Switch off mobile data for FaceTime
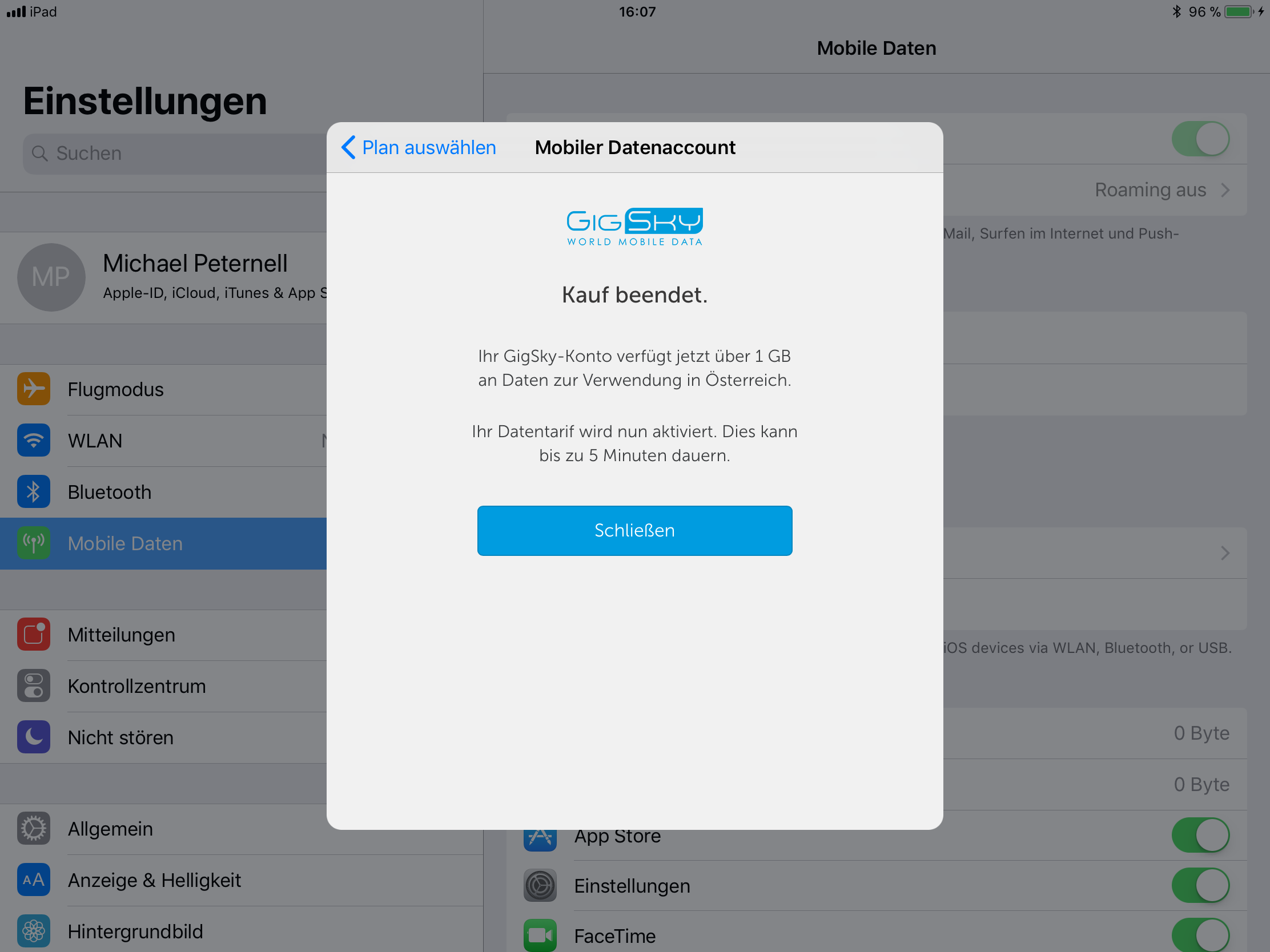The image size is (1270, 952). (x=1200, y=936)
